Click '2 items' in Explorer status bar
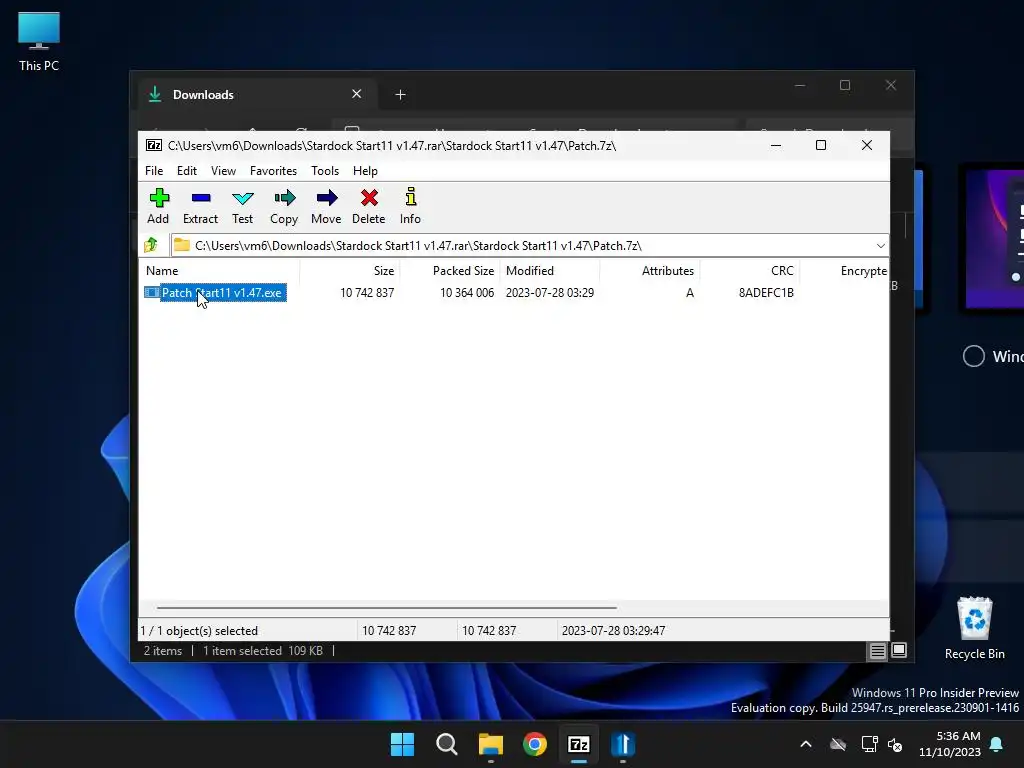1024x768 pixels. coord(163,651)
